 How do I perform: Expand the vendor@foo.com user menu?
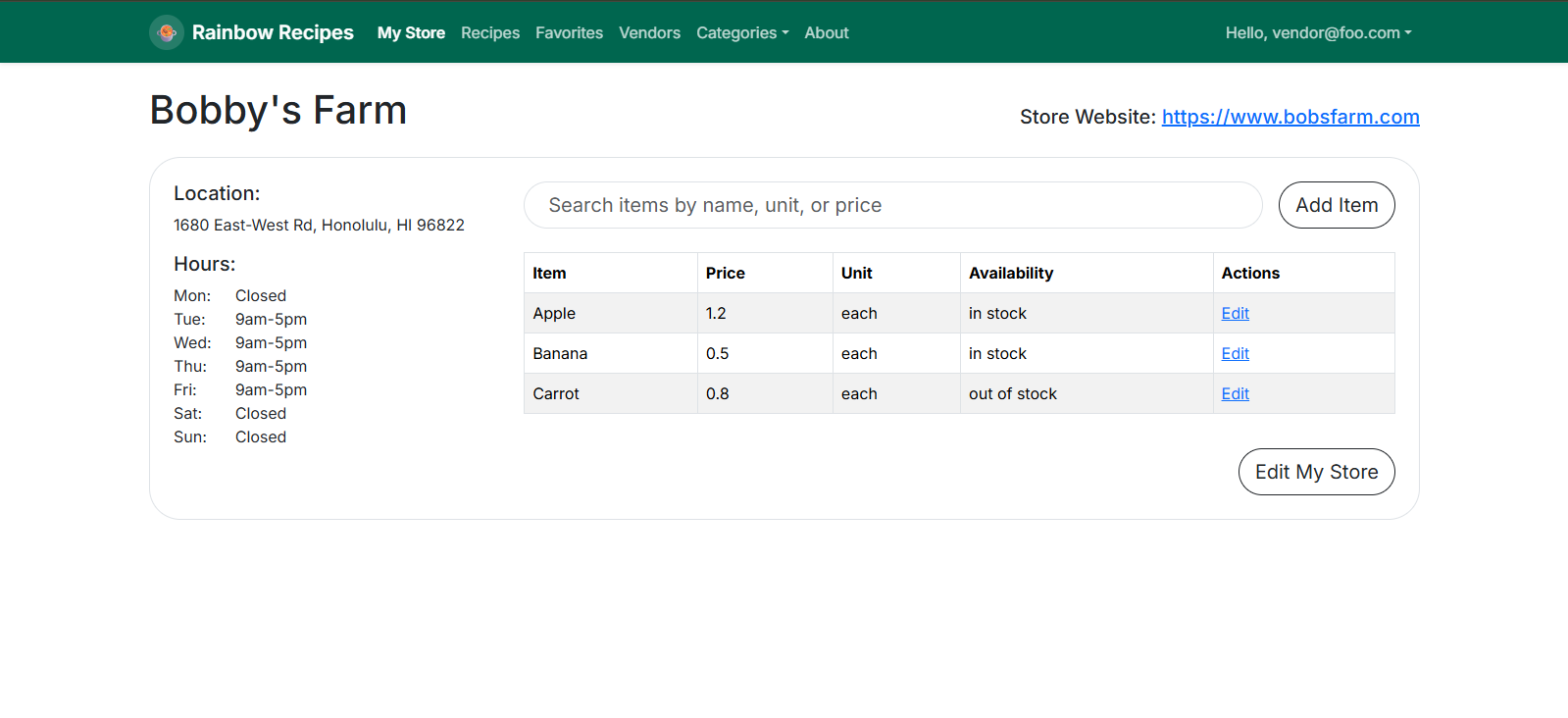point(1318,32)
